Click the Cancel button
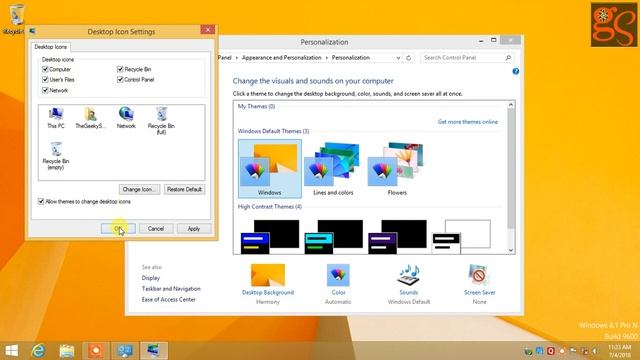The width and height of the screenshot is (640, 360). tap(156, 229)
